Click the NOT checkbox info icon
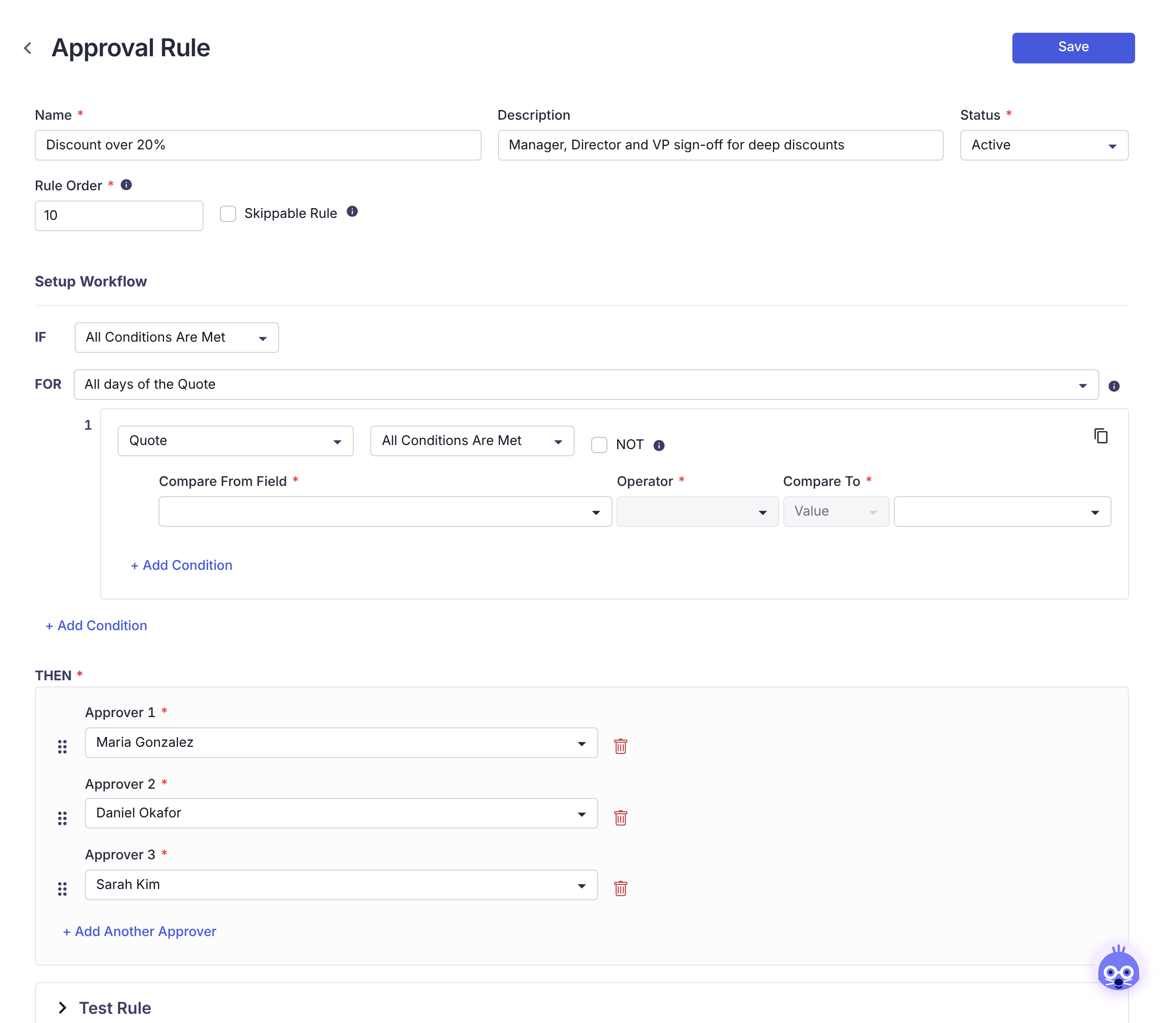The width and height of the screenshot is (1176, 1023). [660, 446]
